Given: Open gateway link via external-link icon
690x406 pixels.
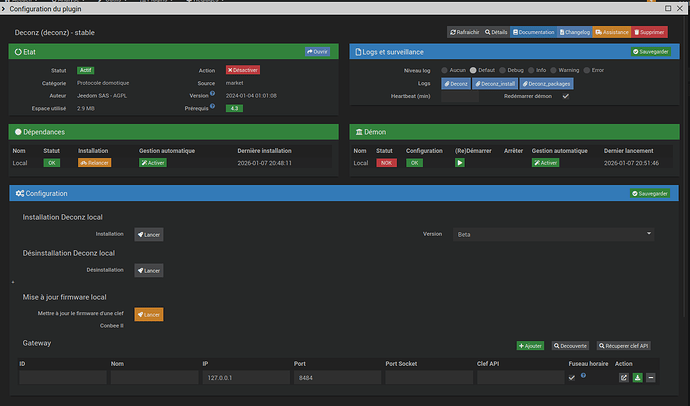Looking at the screenshot, I should (623, 377).
